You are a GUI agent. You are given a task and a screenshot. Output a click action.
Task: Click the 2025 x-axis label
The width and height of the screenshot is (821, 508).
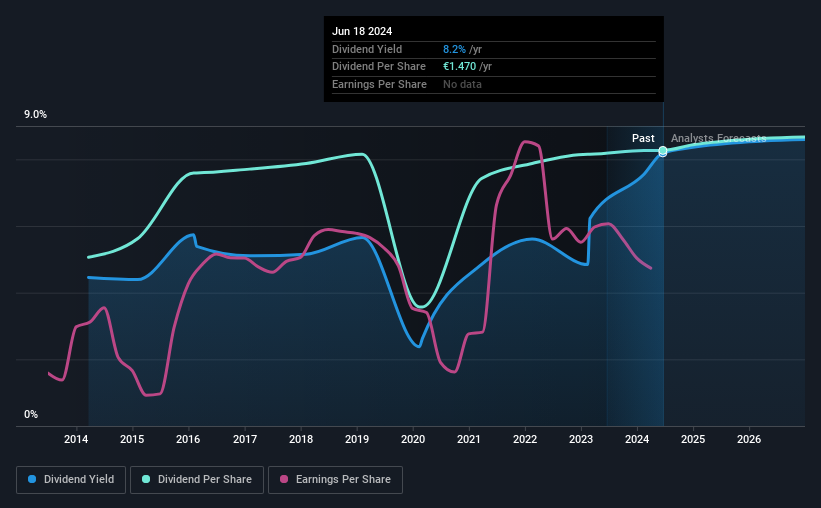tap(693, 439)
